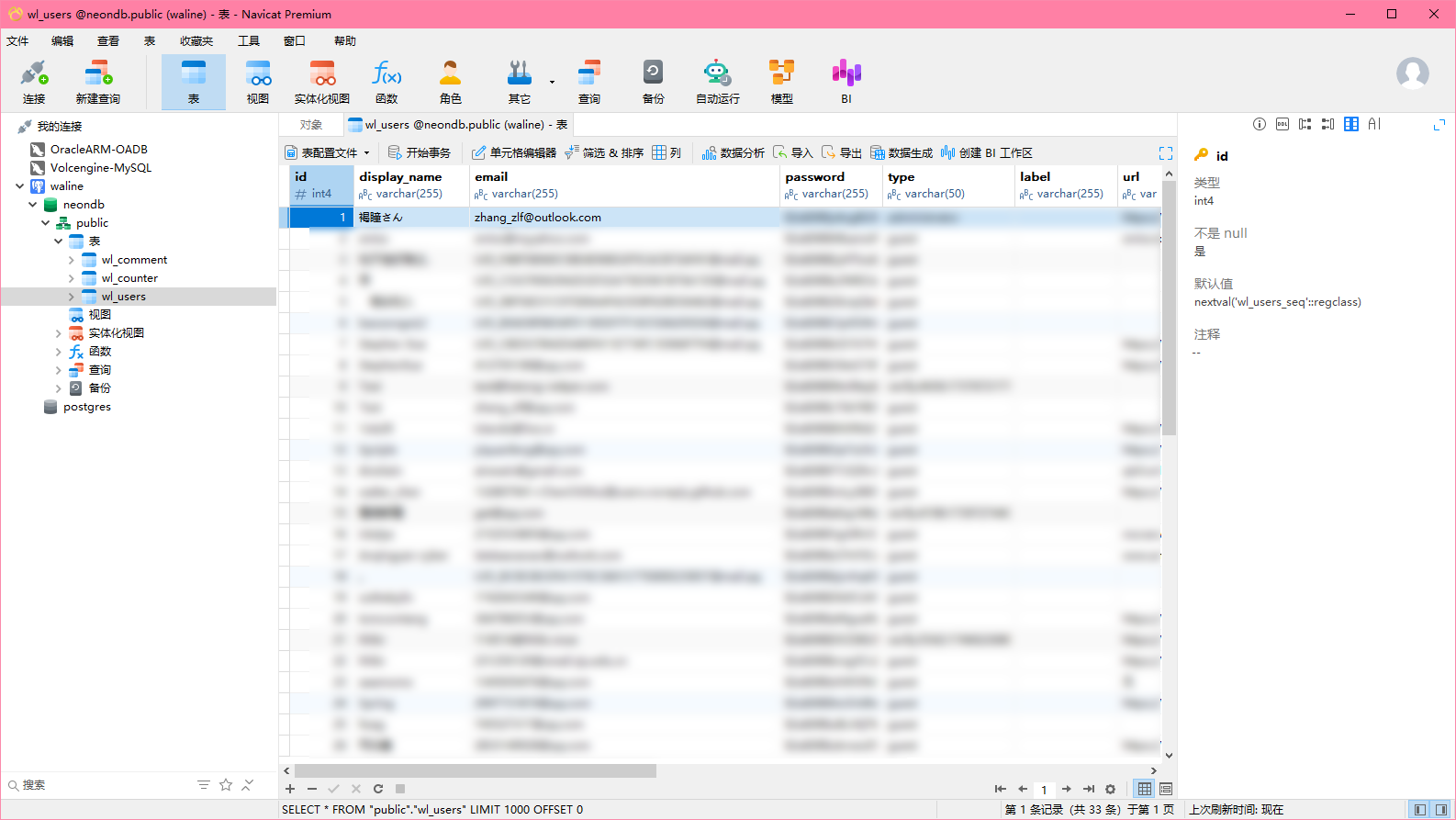The width and height of the screenshot is (1456, 820).
Task: Open the Backup (备份) tool
Action: coord(653,82)
